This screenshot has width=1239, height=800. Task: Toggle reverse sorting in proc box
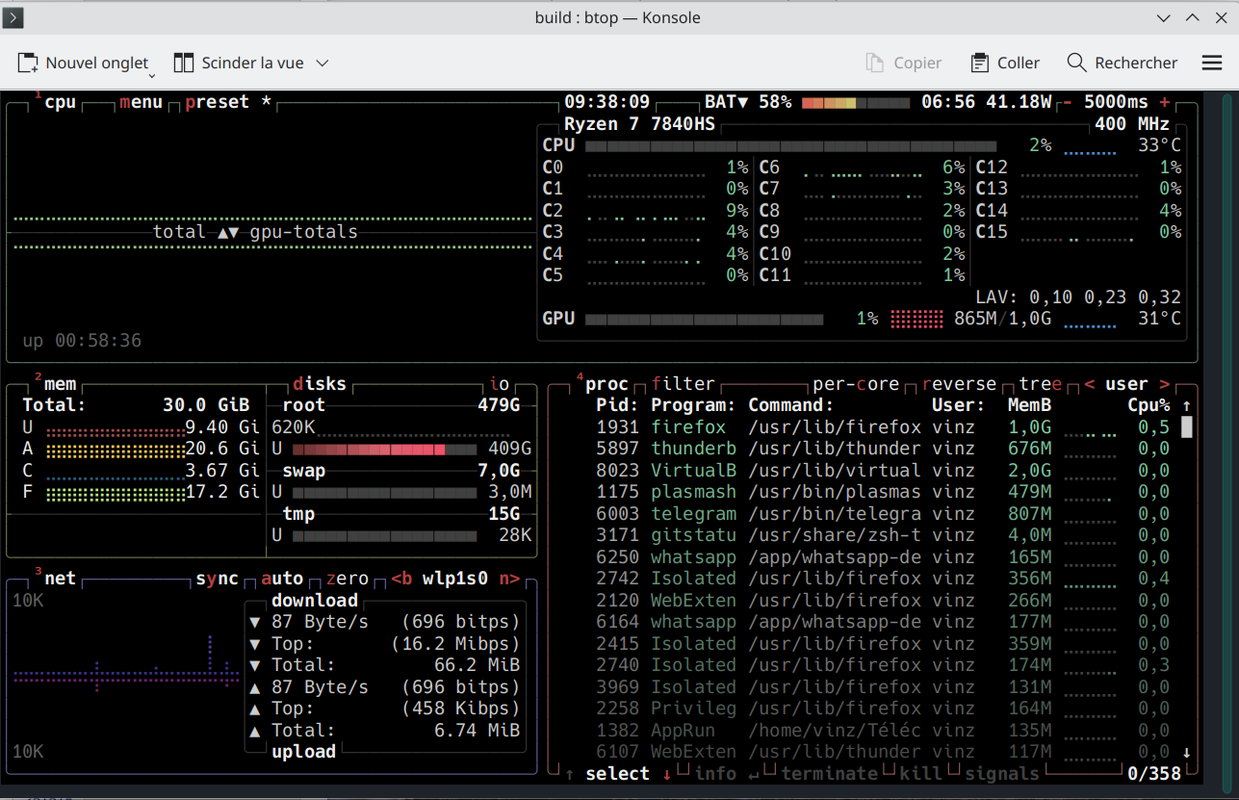959,384
